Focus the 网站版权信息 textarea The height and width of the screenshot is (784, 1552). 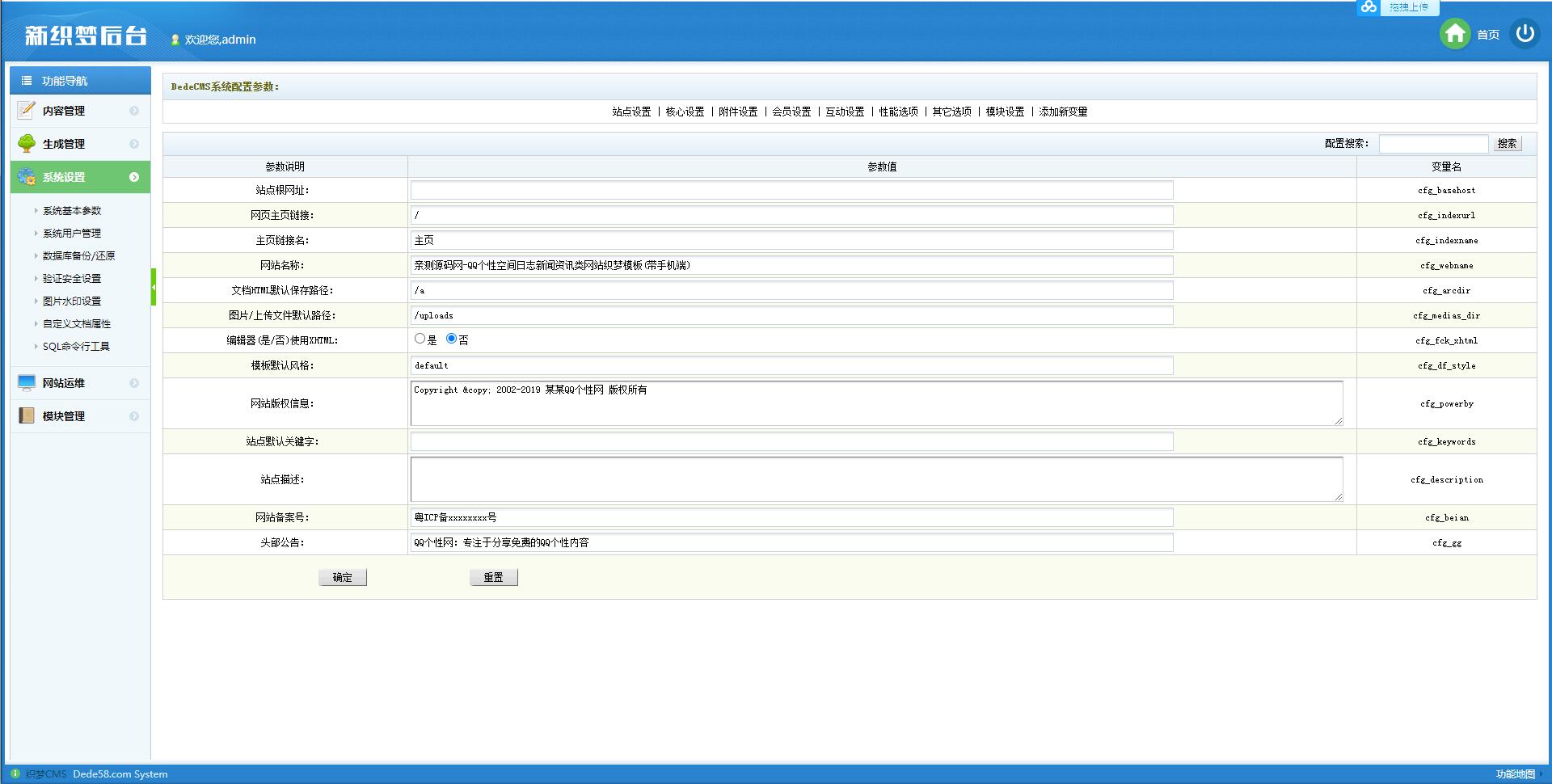point(877,403)
